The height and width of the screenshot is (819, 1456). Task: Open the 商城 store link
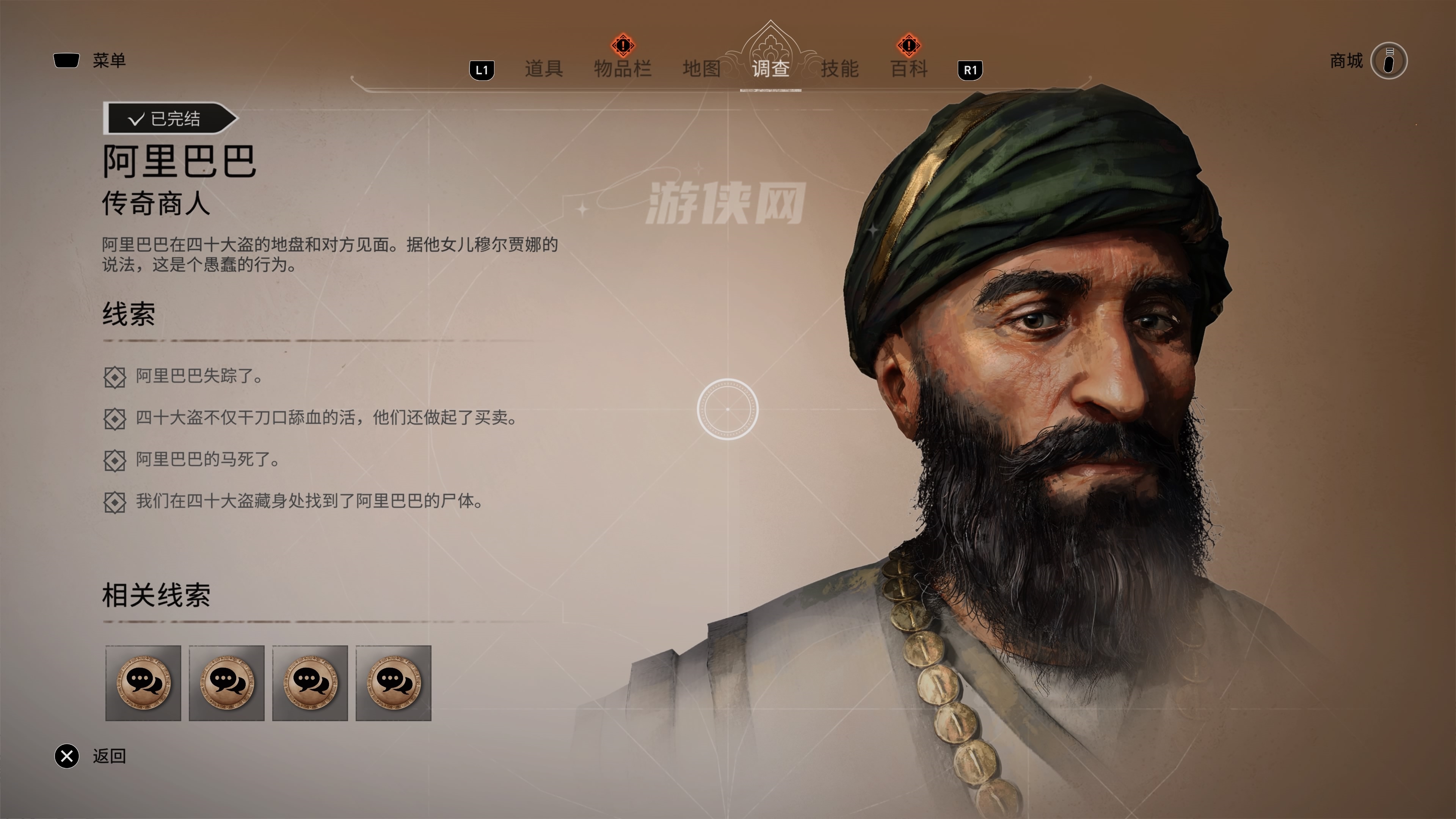click(1346, 61)
